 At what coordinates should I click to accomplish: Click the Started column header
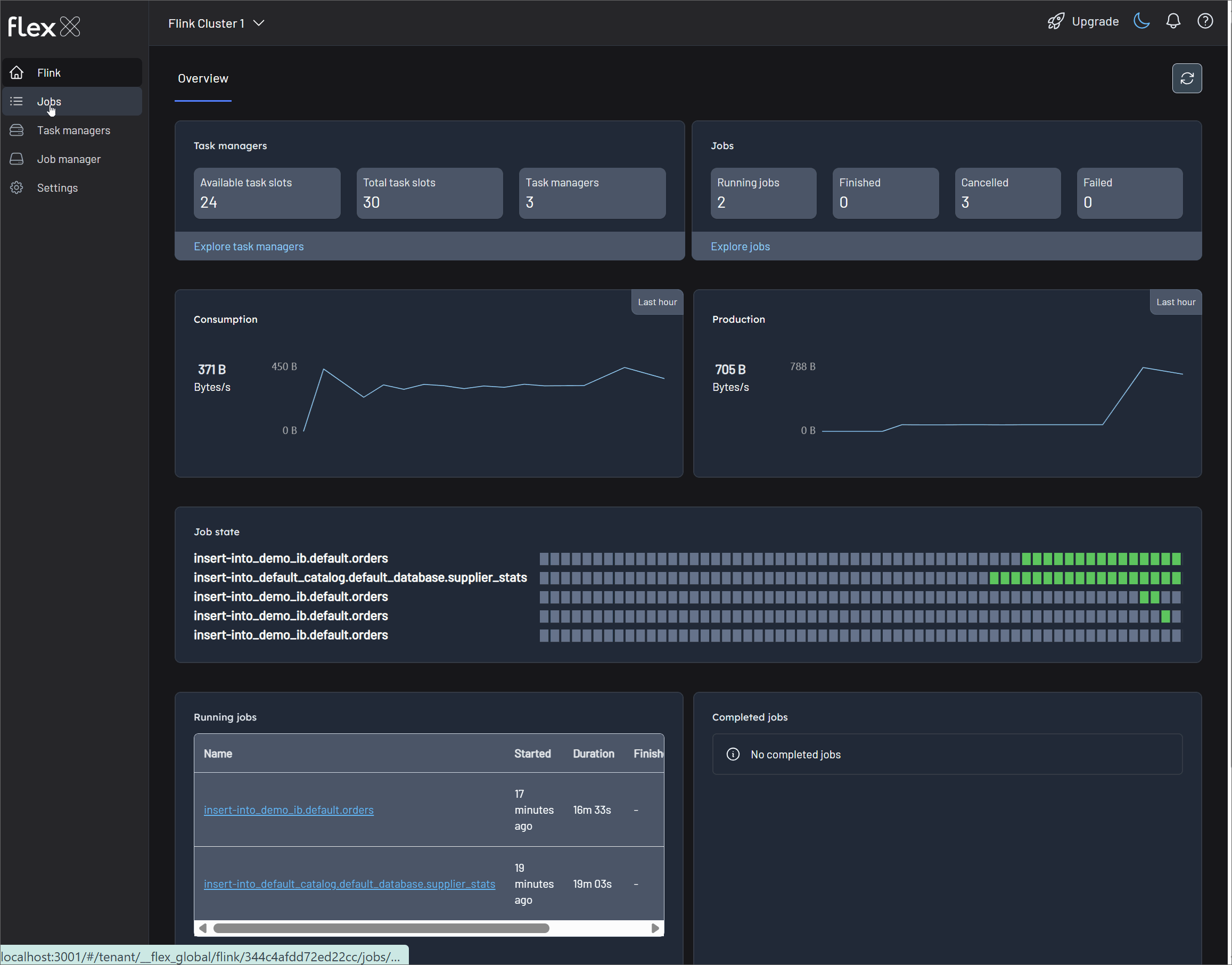click(x=532, y=753)
